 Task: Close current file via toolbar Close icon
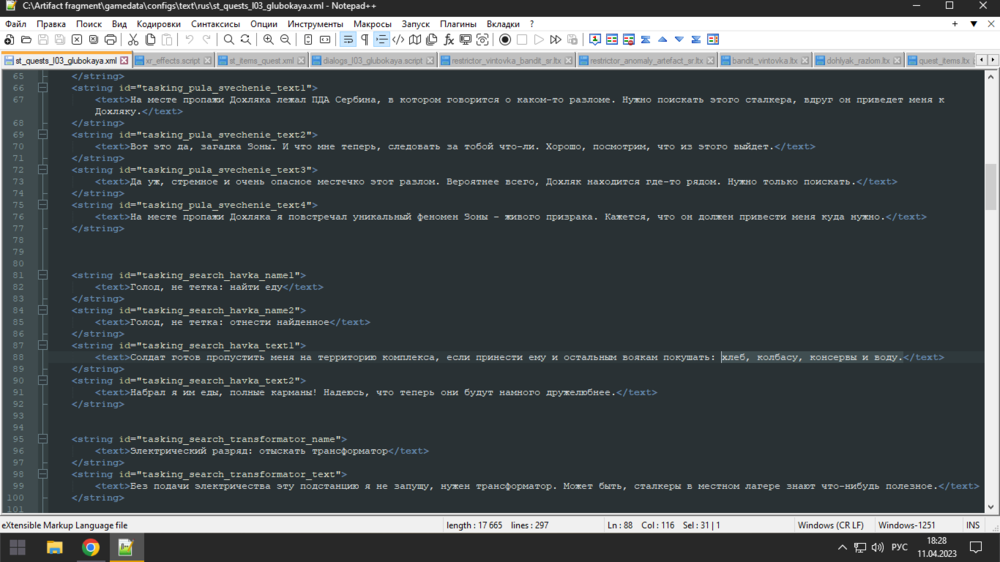click(77, 40)
